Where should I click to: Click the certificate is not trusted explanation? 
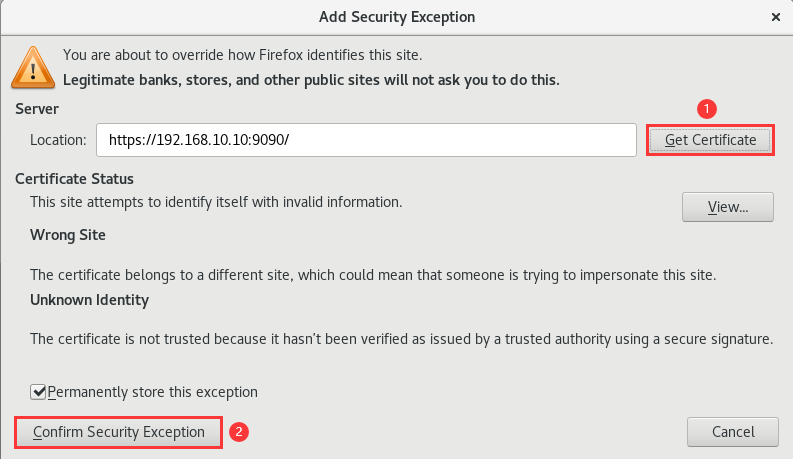pyautogui.click(x=401, y=338)
